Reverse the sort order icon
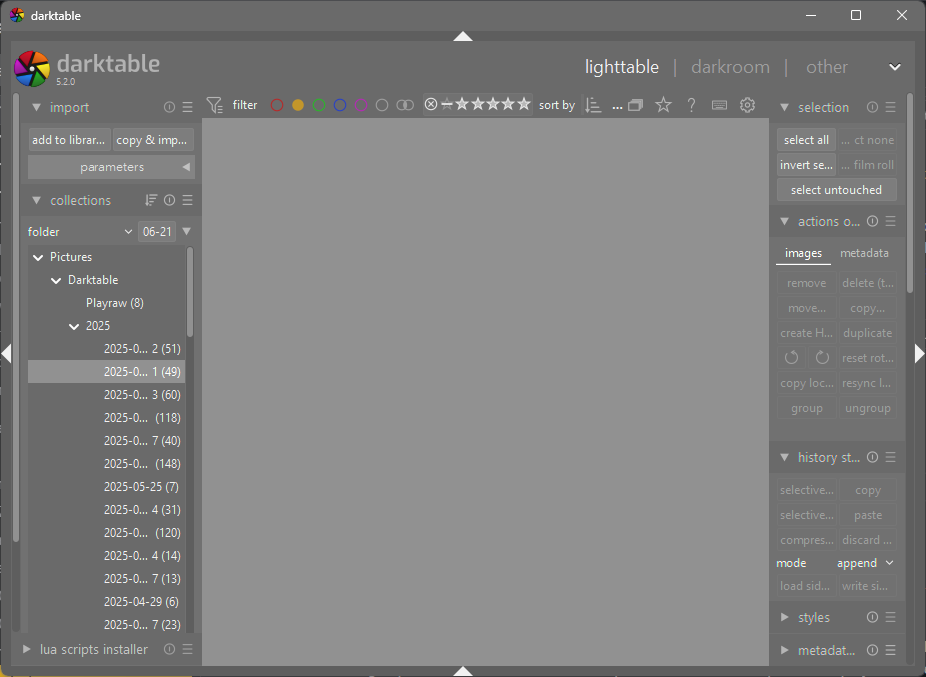Viewport: 926px width, 677px height. [592, 105]
